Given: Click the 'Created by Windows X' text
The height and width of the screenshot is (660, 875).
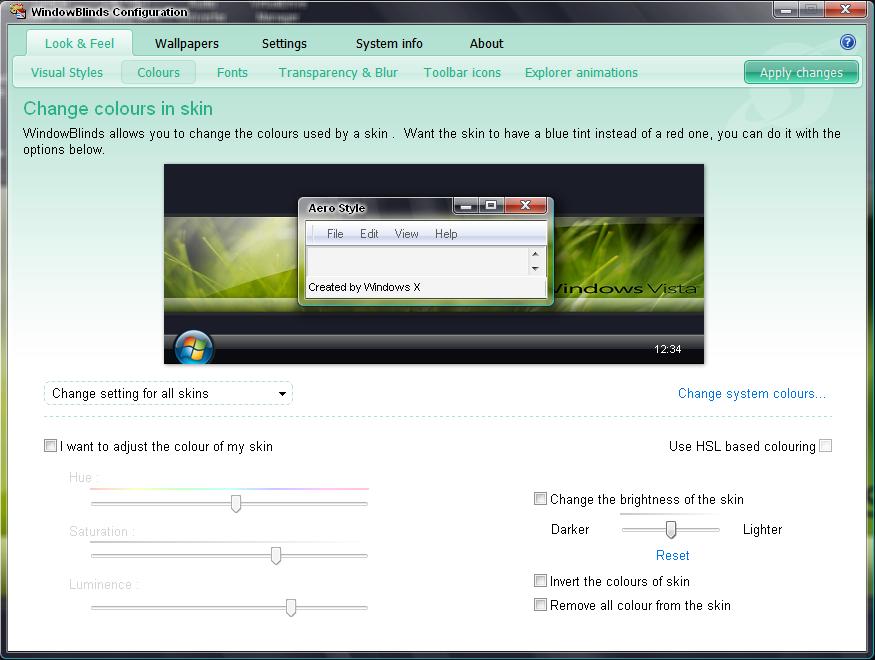Looking at the screenshot, I should click(x=364, y=287).
